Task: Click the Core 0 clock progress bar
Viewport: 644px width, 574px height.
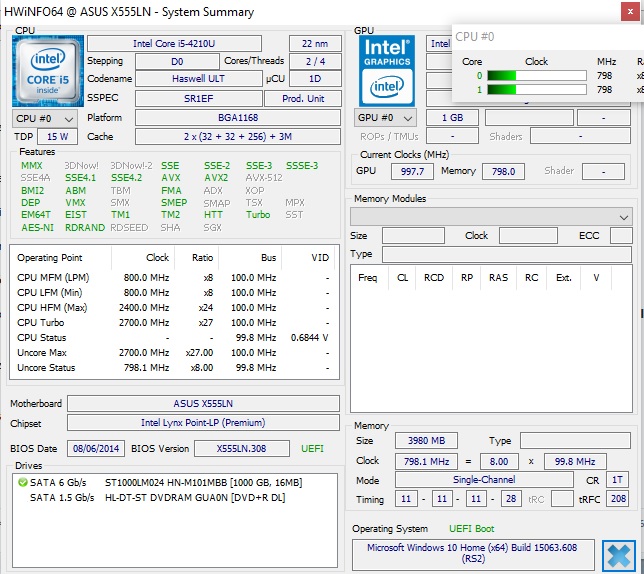Action: (x=537, y=76)
